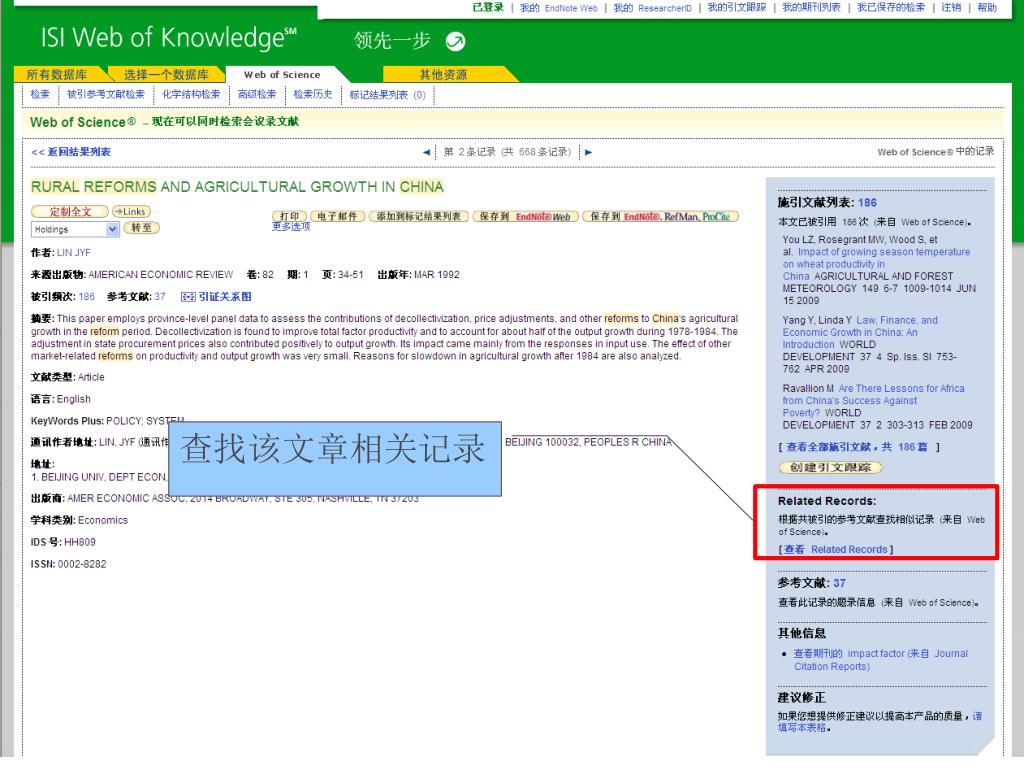
Task: Open author link LIN JYF
Action: tap(74, 253)
